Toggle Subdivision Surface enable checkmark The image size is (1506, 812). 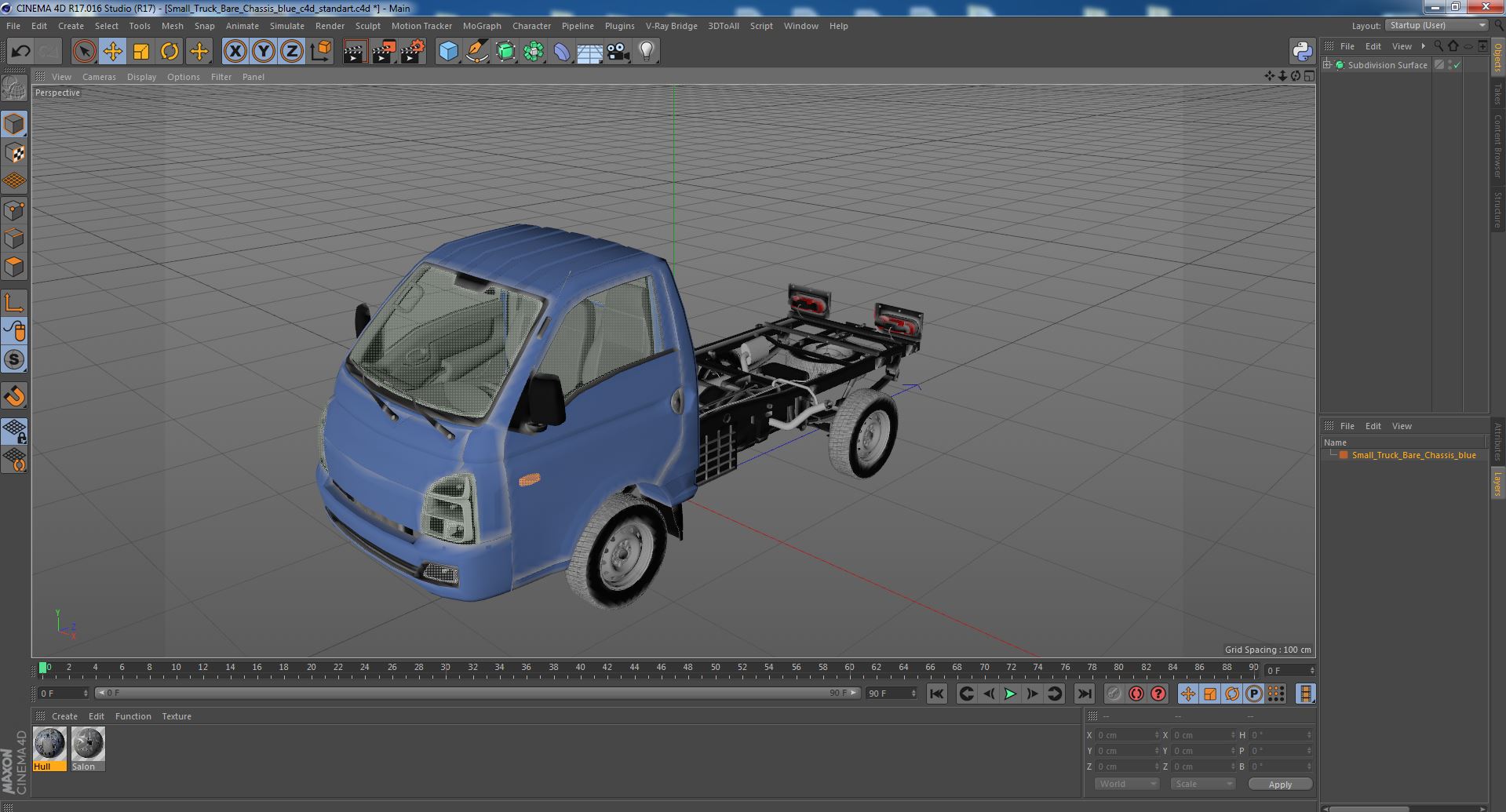tap(1457, 65)
